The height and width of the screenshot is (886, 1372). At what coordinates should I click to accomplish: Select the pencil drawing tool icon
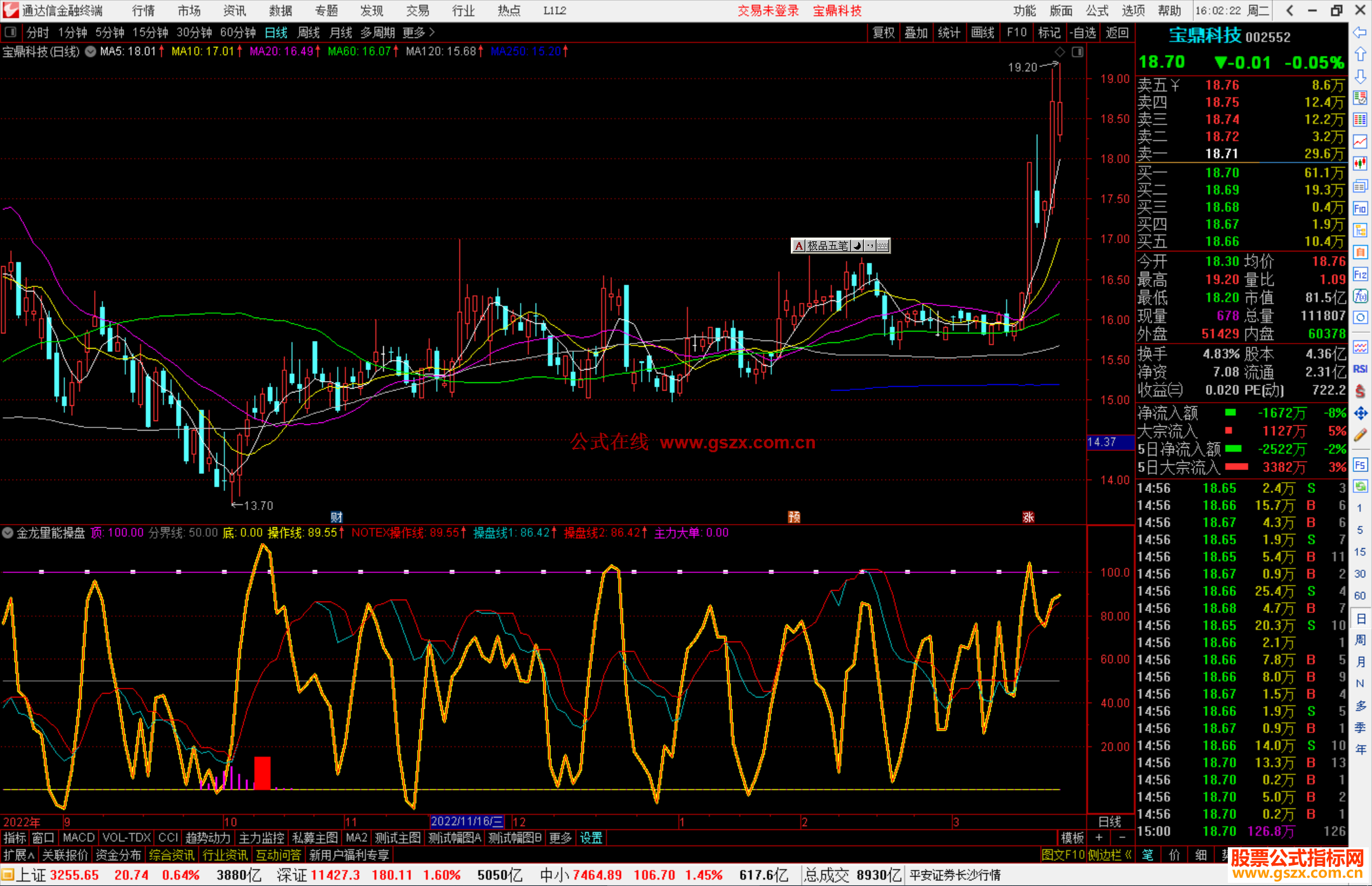tap(1360, 435)
